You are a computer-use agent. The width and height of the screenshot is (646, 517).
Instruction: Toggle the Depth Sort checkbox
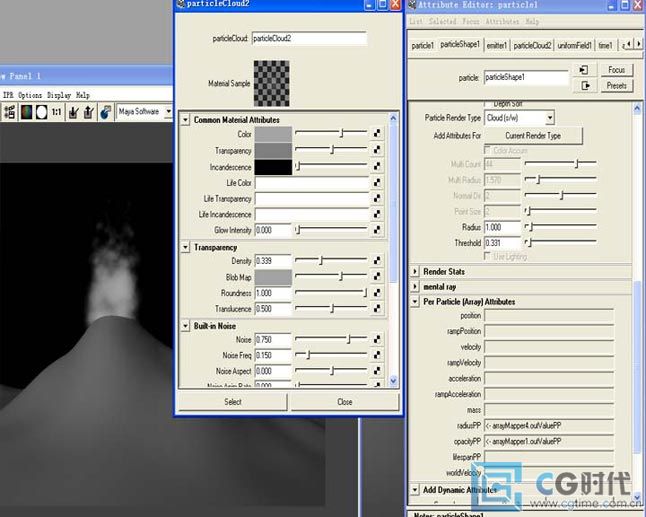coord(487,103)
